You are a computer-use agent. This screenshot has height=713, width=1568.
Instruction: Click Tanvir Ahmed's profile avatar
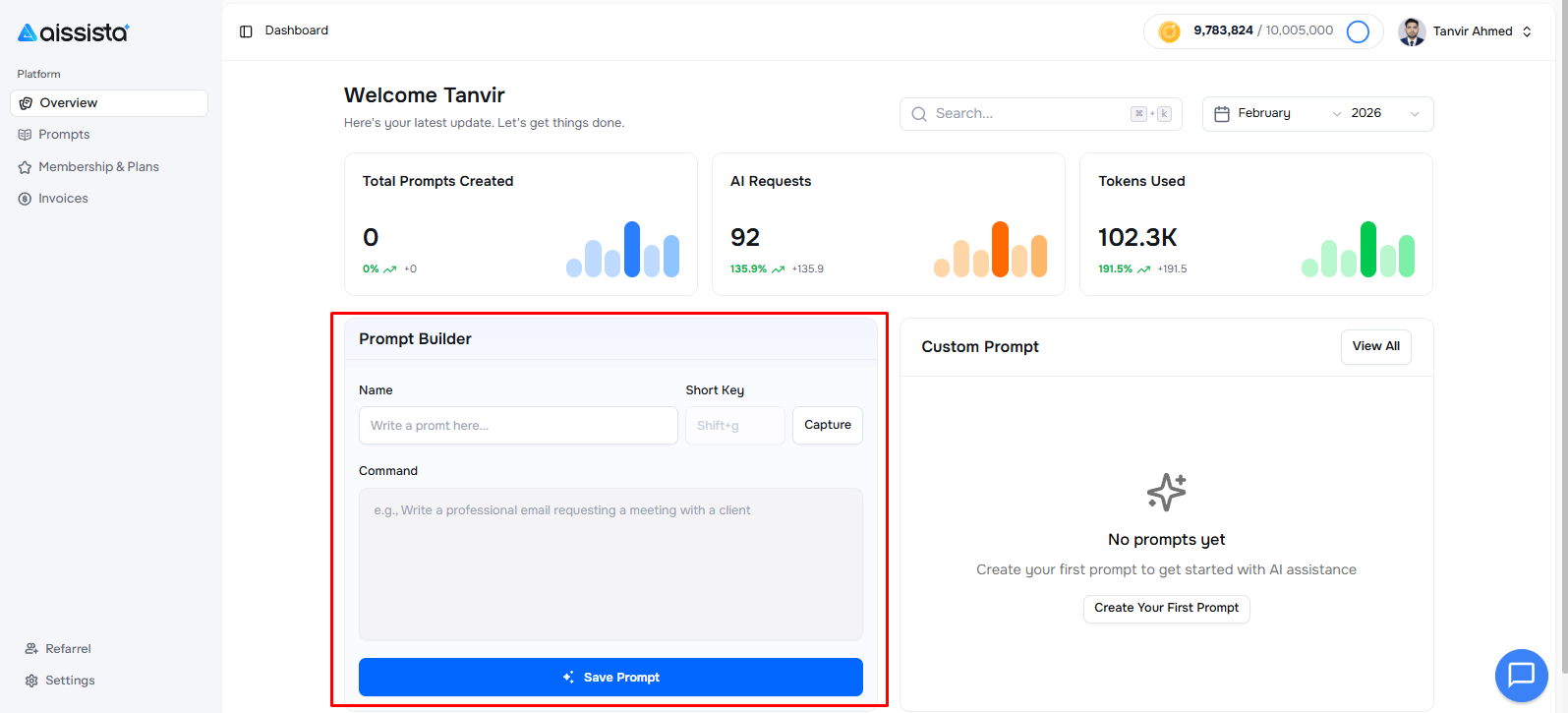coord(1412,31)
